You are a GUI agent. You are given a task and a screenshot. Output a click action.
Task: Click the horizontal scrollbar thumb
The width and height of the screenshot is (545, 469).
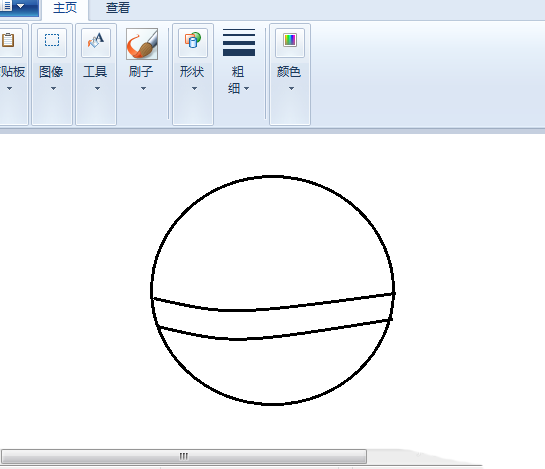coord(184,456)
